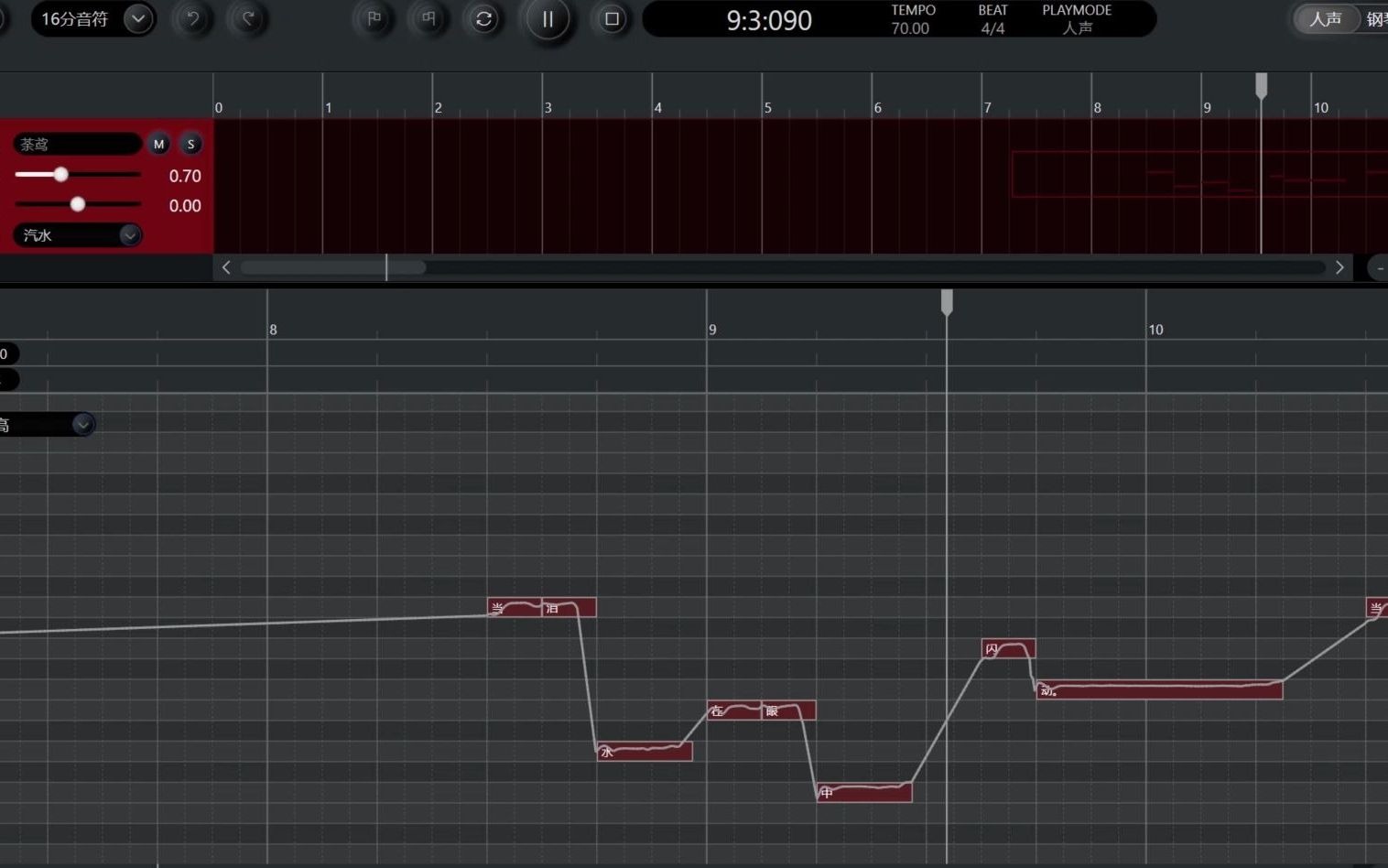Toggle loop playback

coord(483,19)
